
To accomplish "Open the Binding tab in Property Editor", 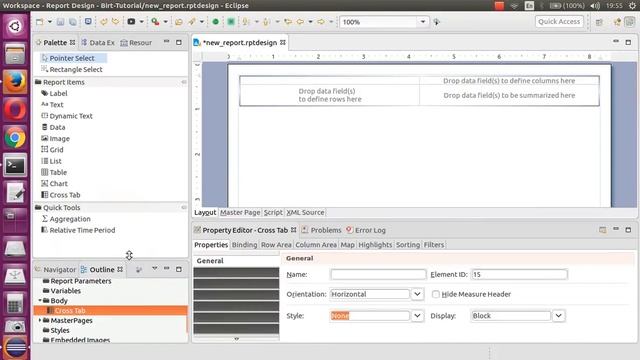I will [x=244, y=245].
